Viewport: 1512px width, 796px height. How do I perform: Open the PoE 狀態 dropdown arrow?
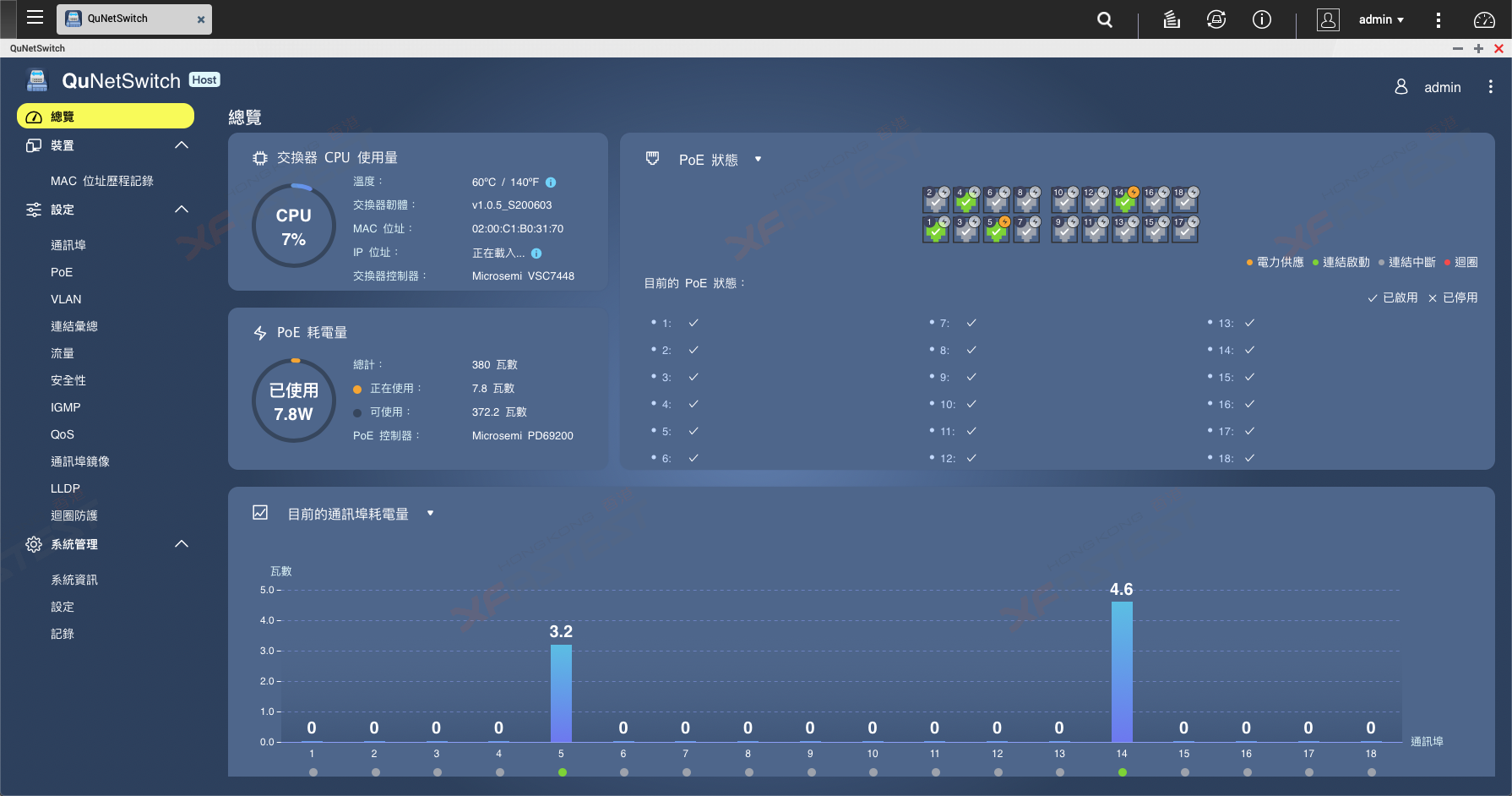(758, 160)
